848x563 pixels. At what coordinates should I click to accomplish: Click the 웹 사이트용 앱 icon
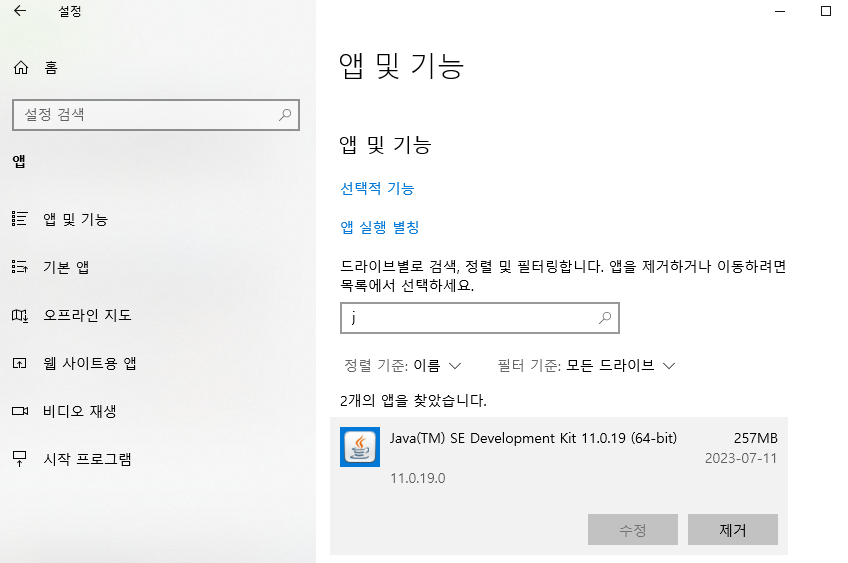(x=19, y=363)
